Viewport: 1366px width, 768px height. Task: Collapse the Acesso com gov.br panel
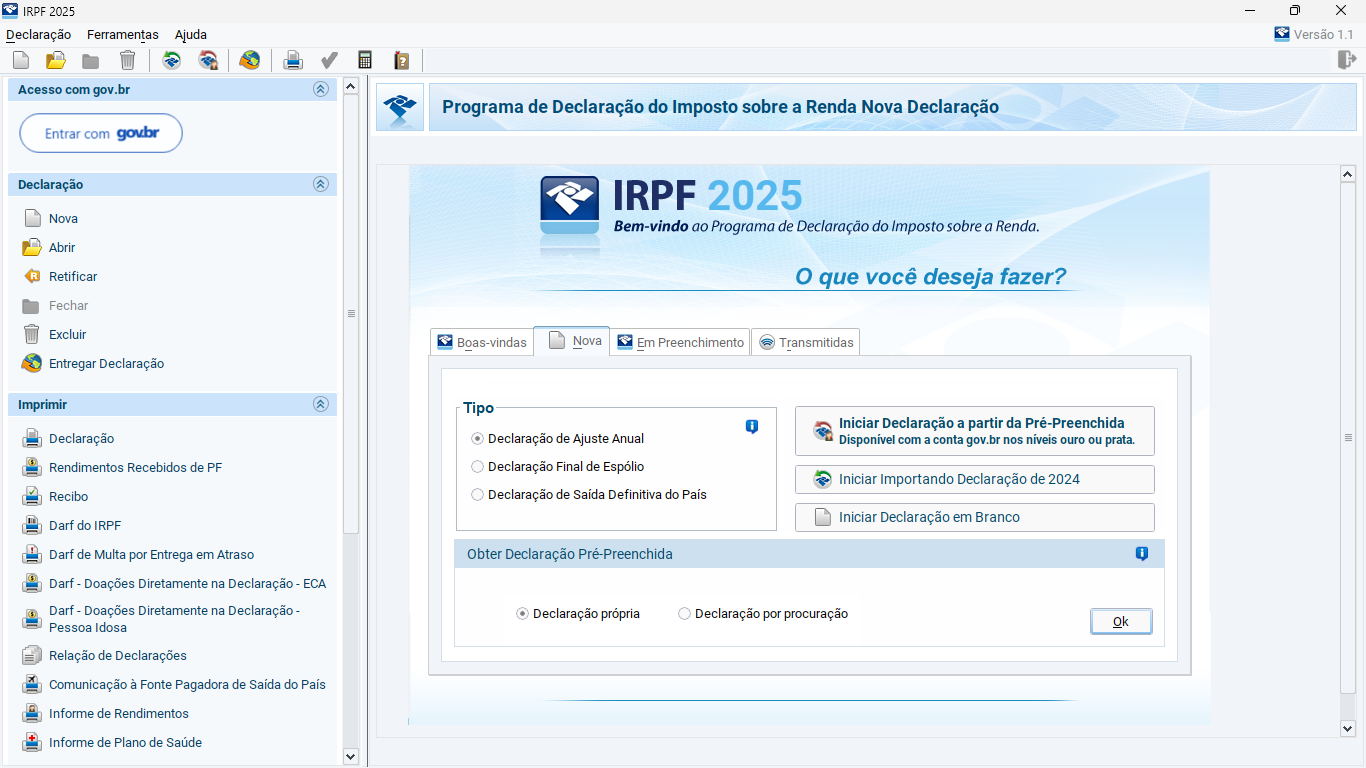(x=320, y=89)
